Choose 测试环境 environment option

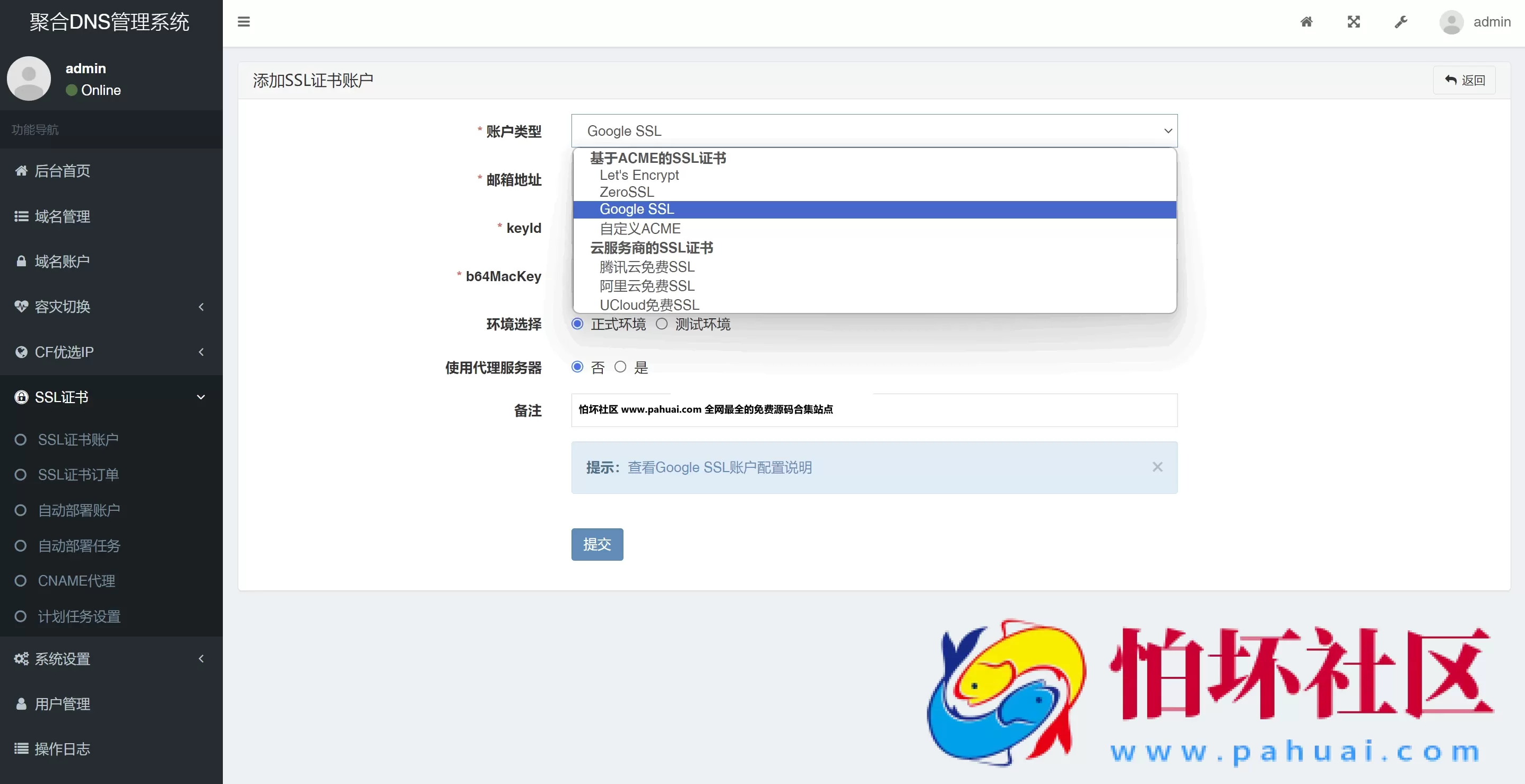(x=661, y=324)
